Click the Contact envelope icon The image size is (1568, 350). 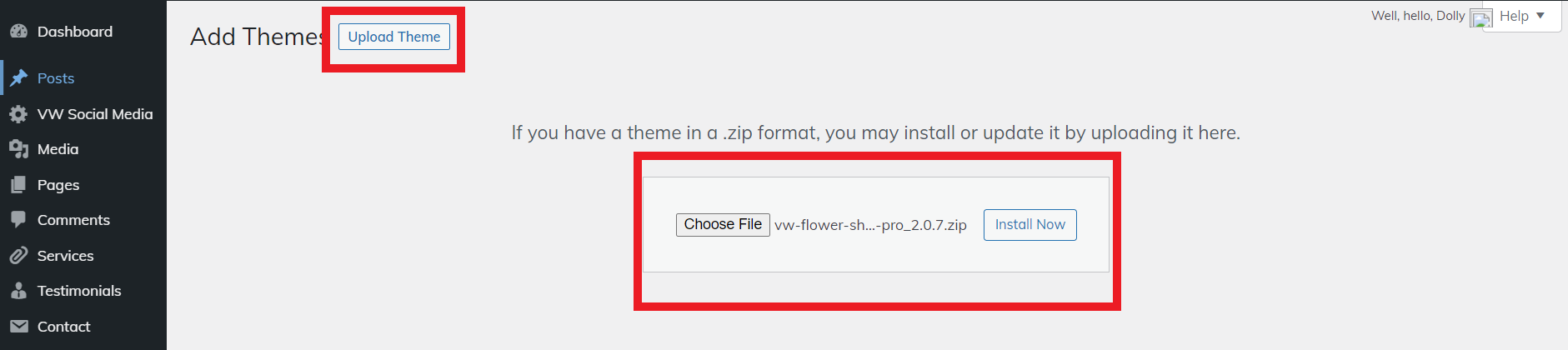pyautogui.click(x=18, y=327)
